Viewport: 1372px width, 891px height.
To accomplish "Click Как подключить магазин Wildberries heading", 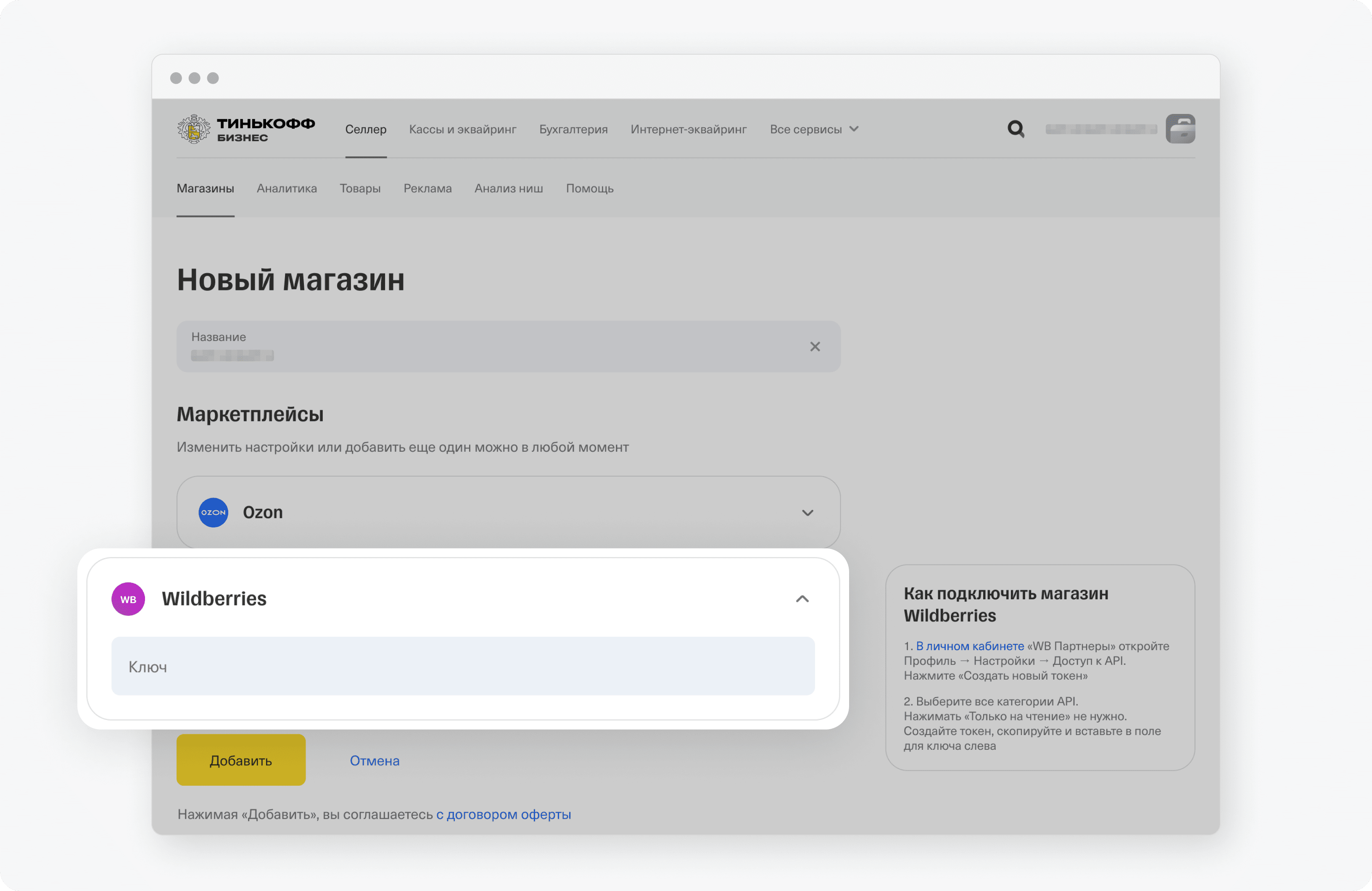I will click(1006, 604).
